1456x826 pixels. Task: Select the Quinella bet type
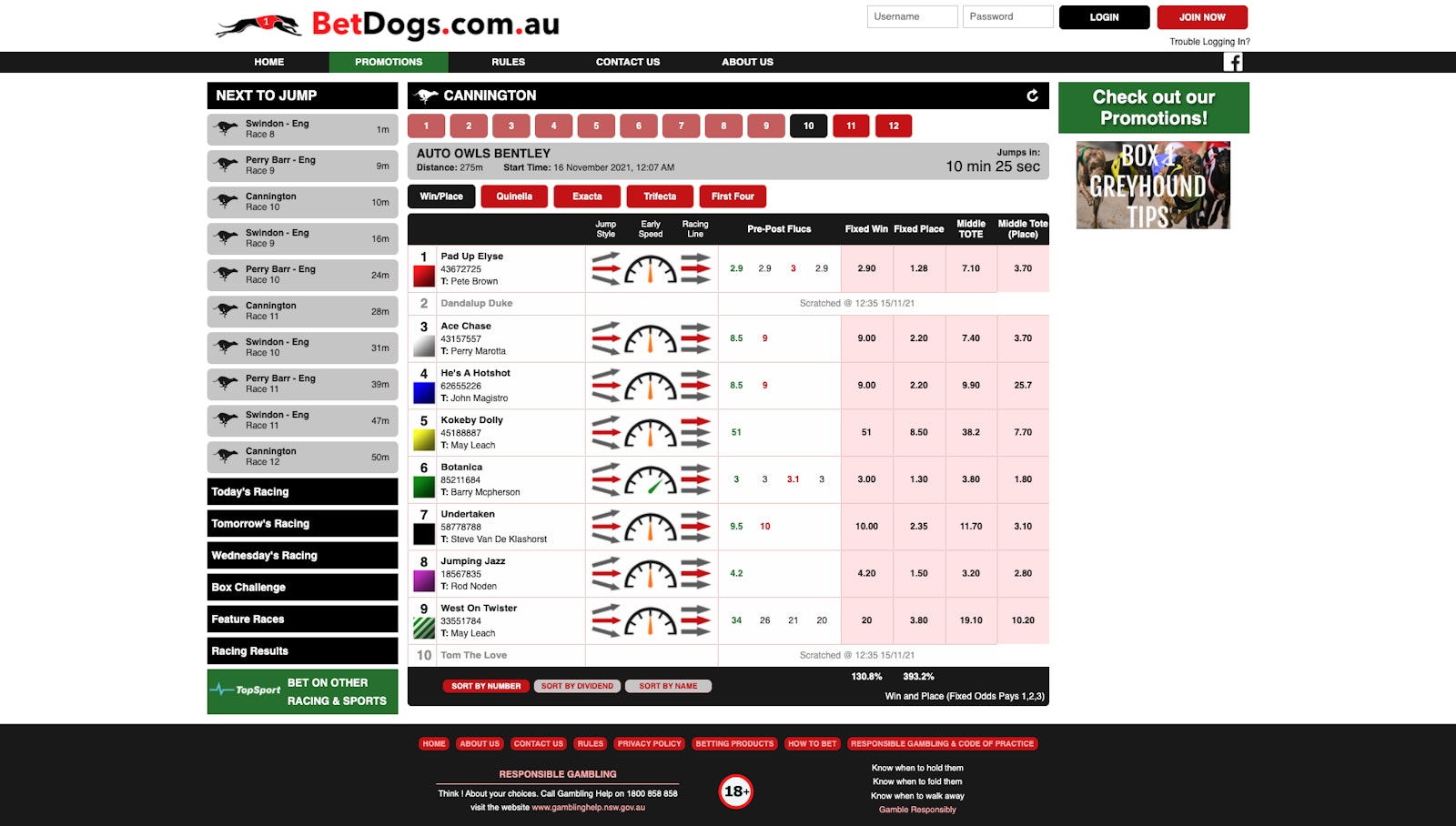(514, 196)
